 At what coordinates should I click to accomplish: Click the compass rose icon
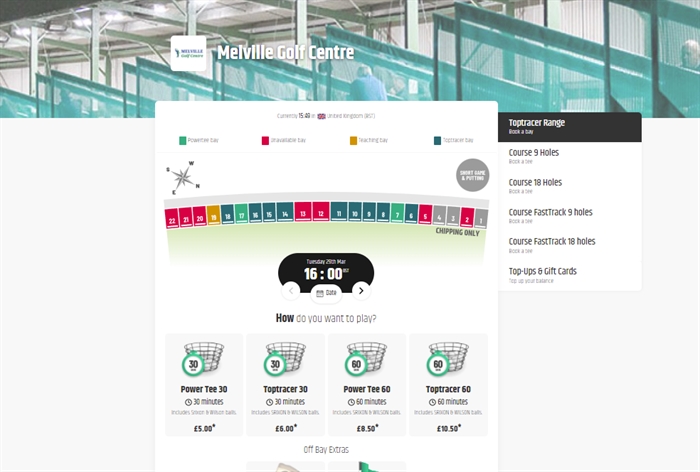pos(181,178)
